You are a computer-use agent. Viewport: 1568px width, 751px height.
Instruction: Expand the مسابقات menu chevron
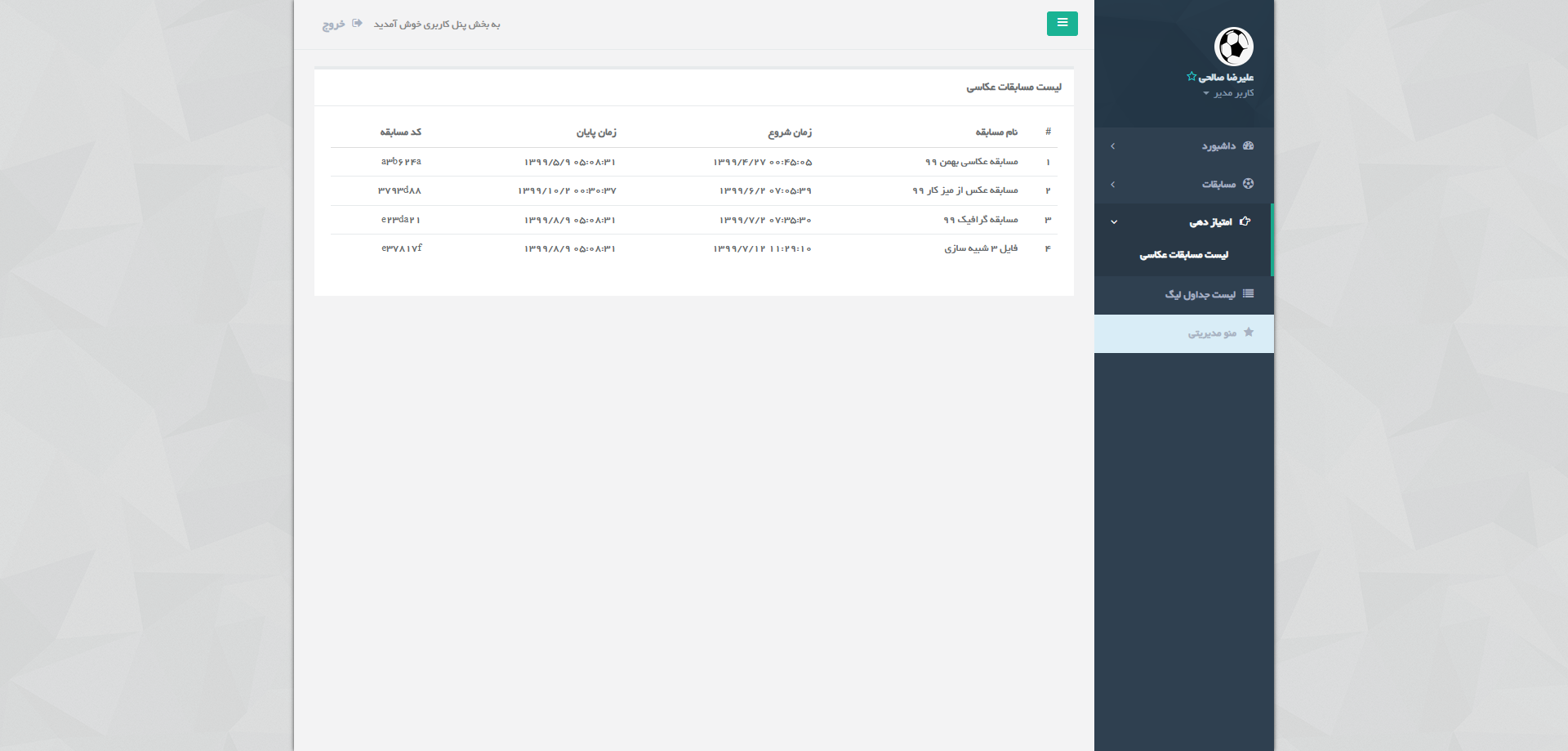[x=1112, y=185]
